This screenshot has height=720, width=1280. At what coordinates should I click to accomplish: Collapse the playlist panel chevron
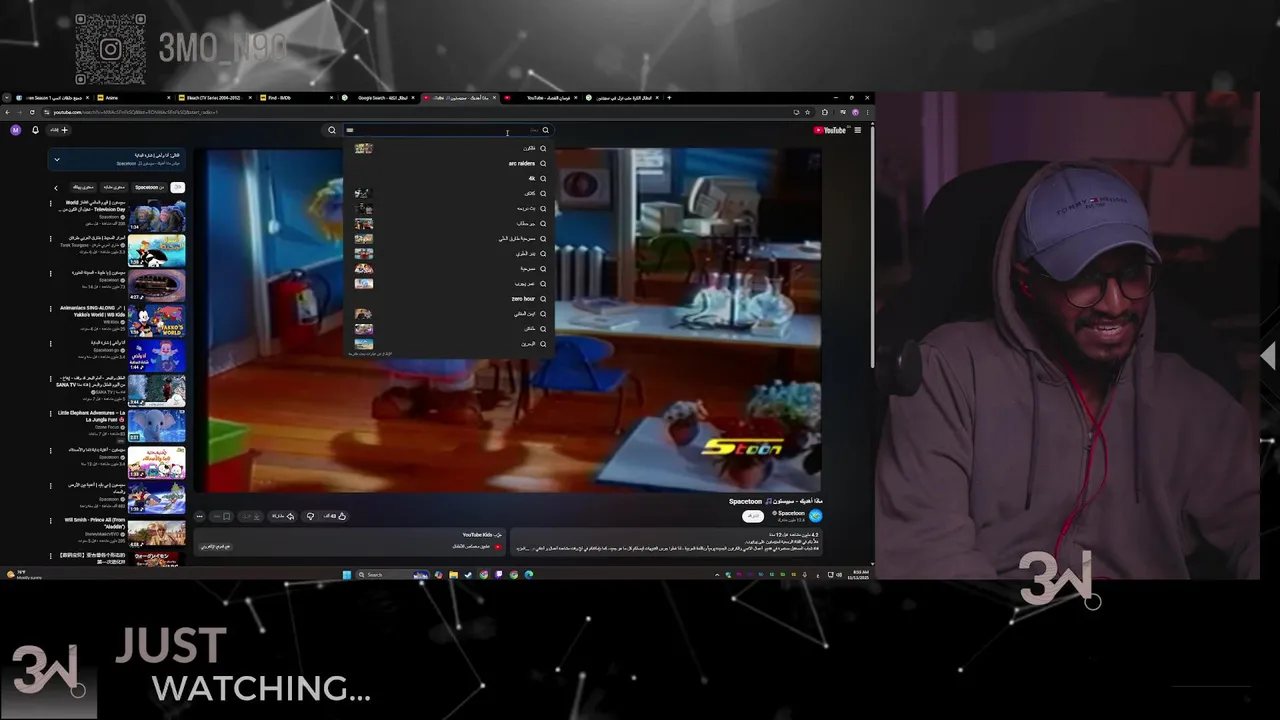pos(57,159)
